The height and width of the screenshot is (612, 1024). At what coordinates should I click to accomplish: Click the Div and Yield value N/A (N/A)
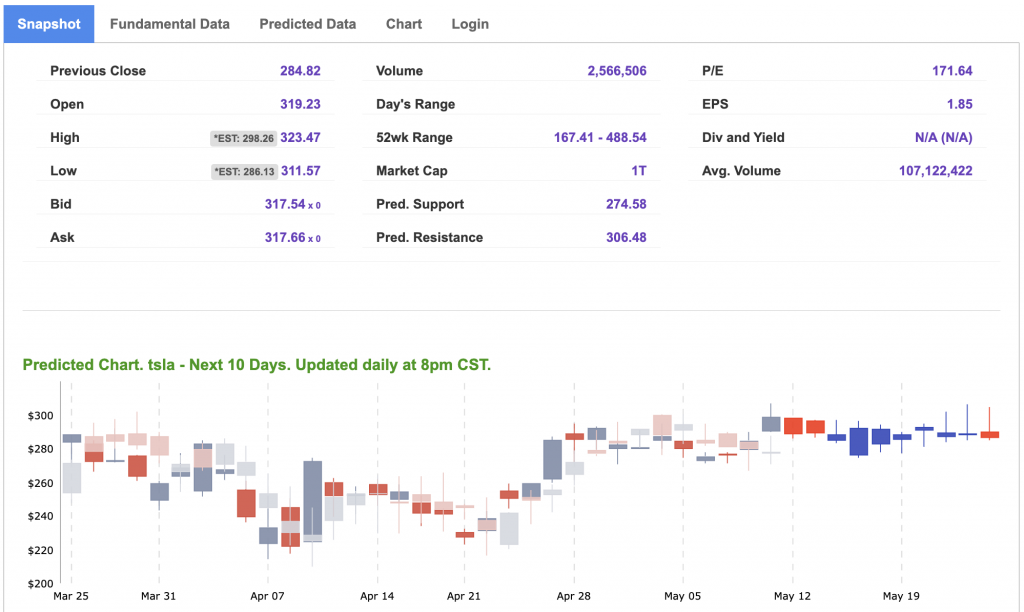click(944, 137)
